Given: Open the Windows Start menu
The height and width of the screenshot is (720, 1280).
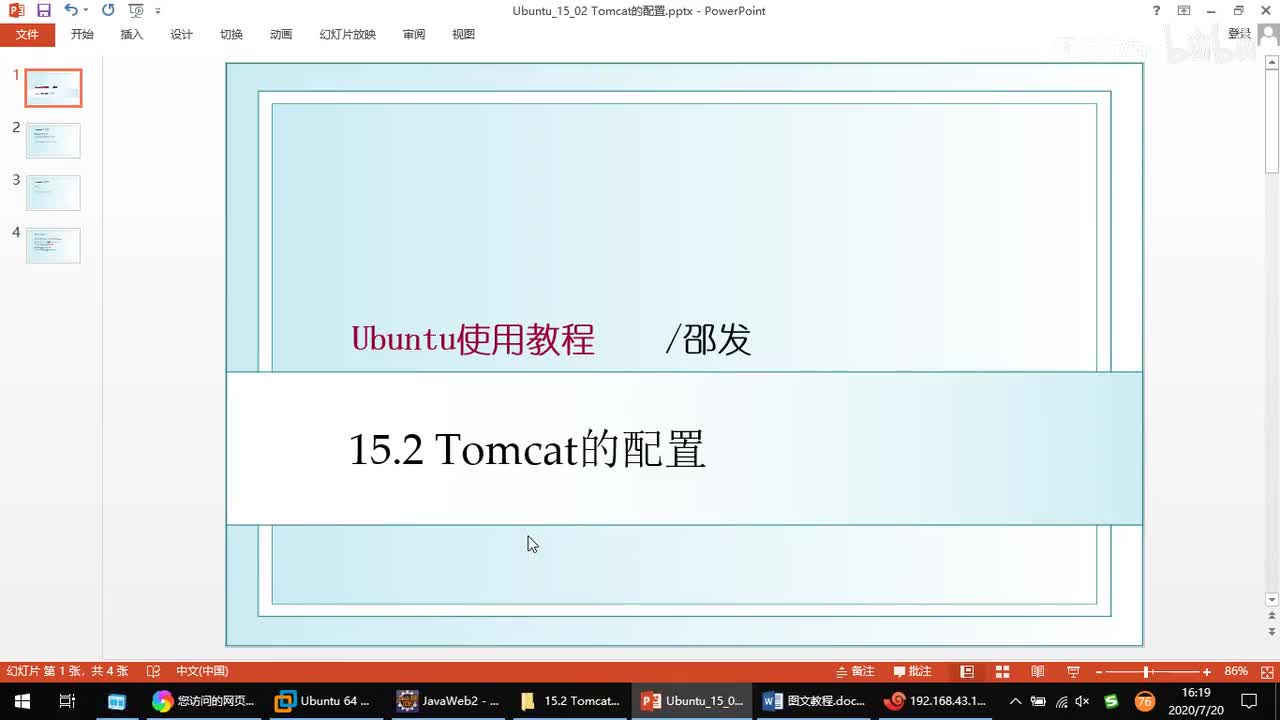Looking at the screenshot, I should point(22,701).
